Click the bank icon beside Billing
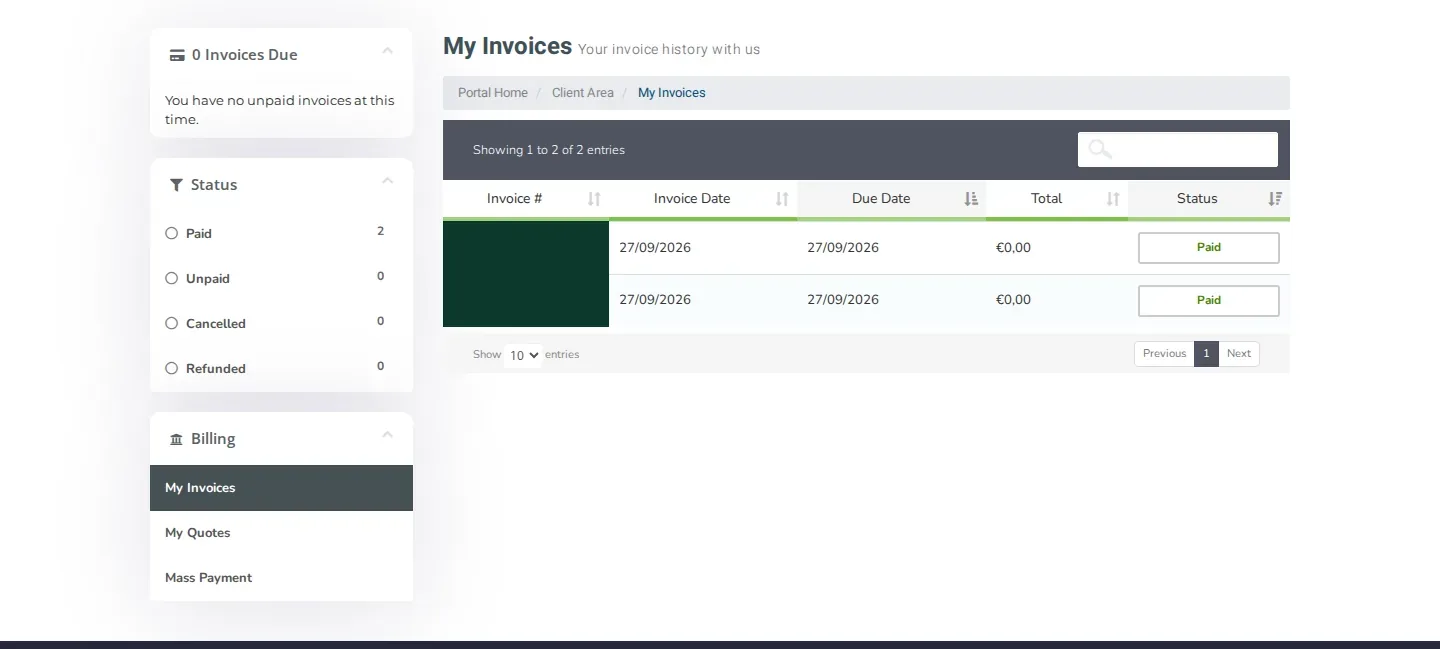This screenshot has height=649, width=1440. point(177,439)
